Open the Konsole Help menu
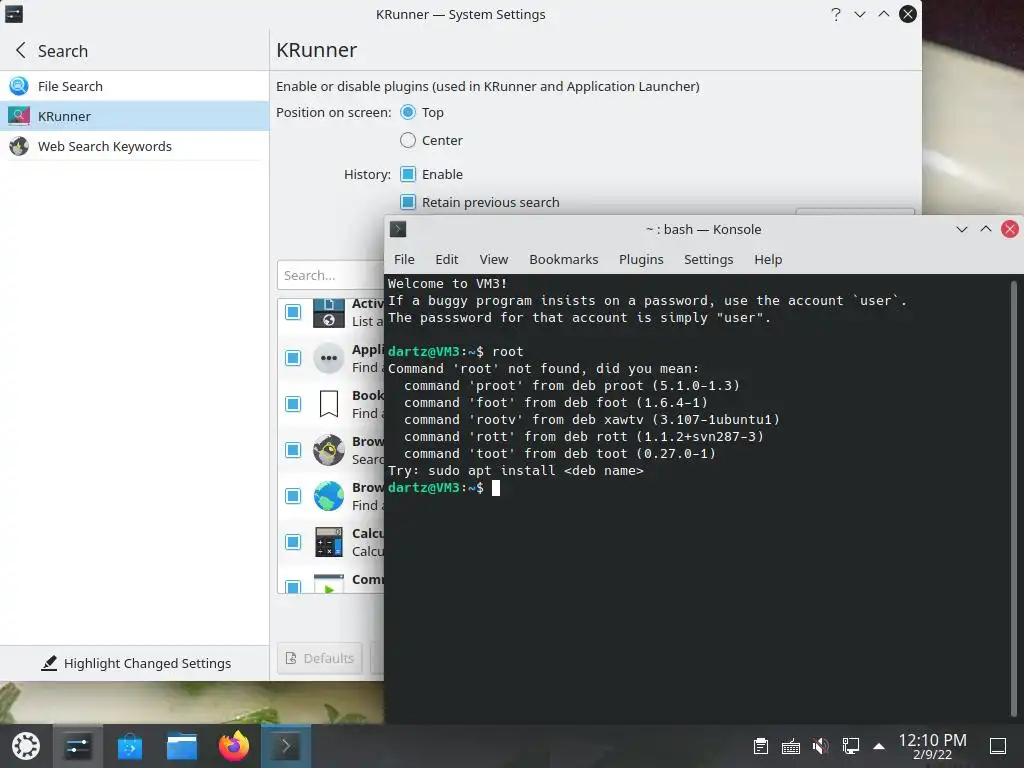This screenshot has width=1024, height=768. coord(768,259)
